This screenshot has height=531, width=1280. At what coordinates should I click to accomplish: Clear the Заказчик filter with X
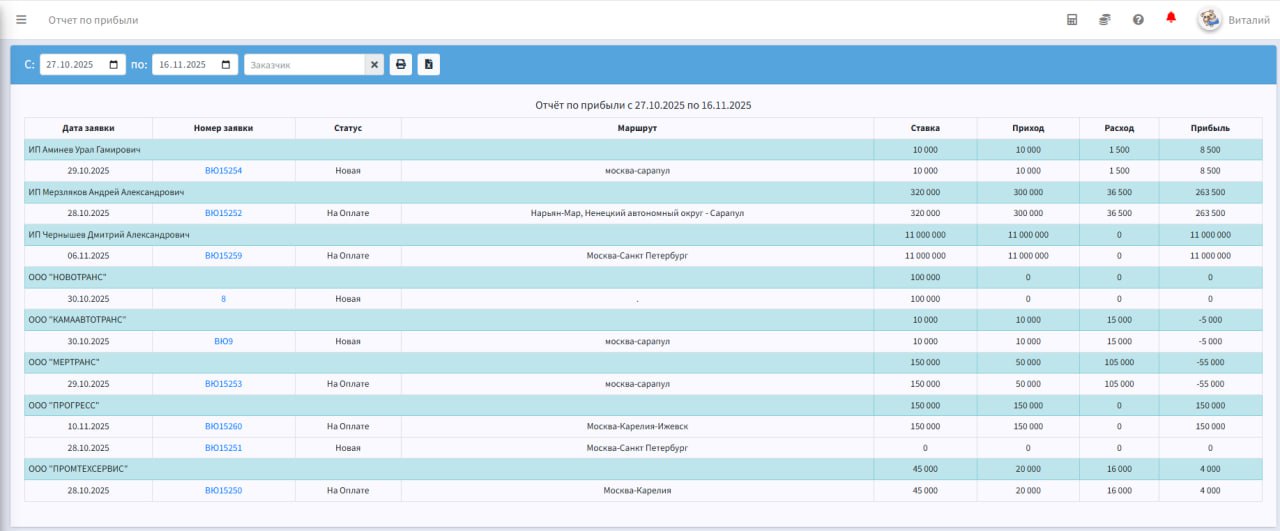point(374,64)
